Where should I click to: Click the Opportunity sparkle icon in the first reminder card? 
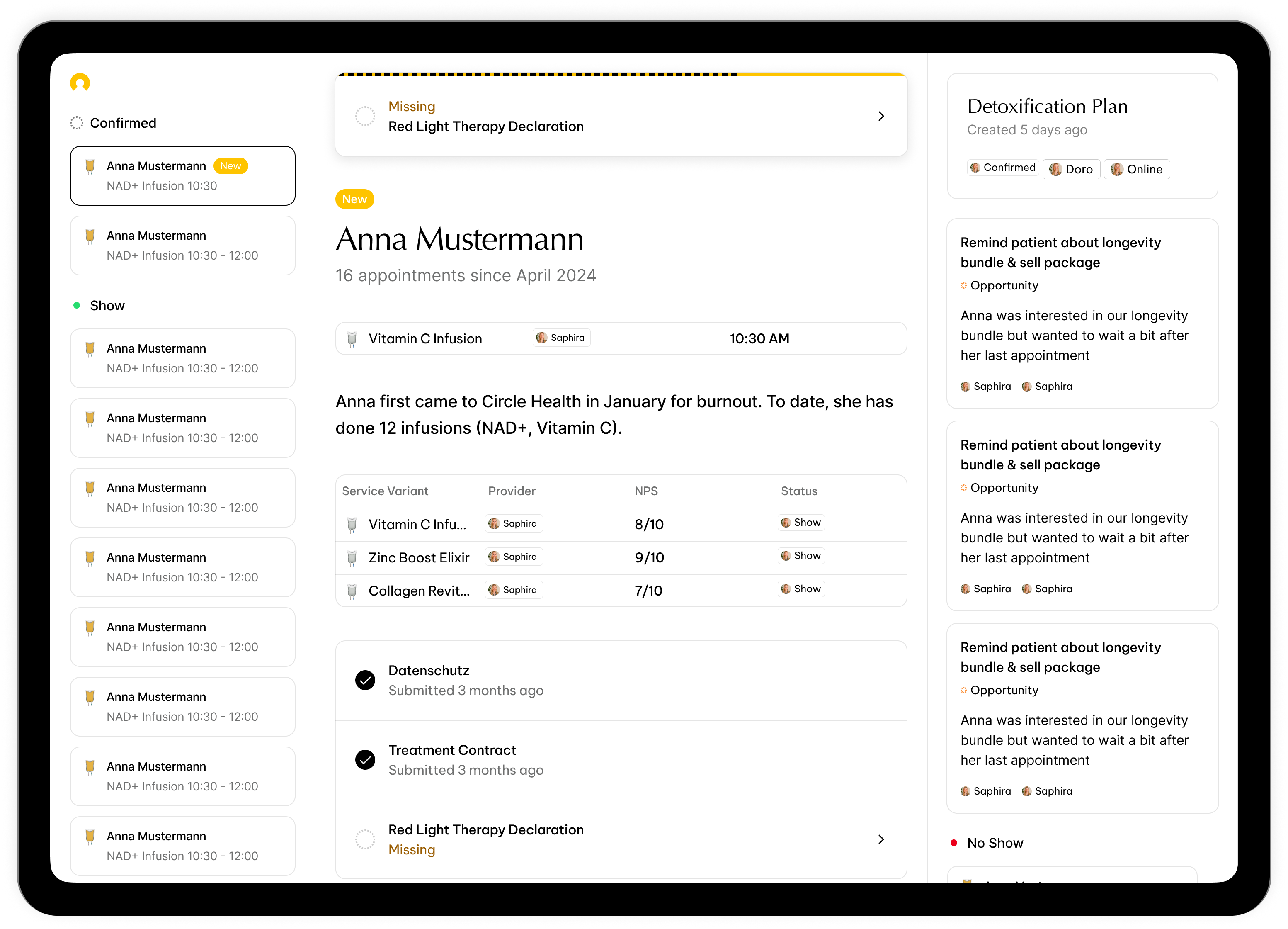964,286
